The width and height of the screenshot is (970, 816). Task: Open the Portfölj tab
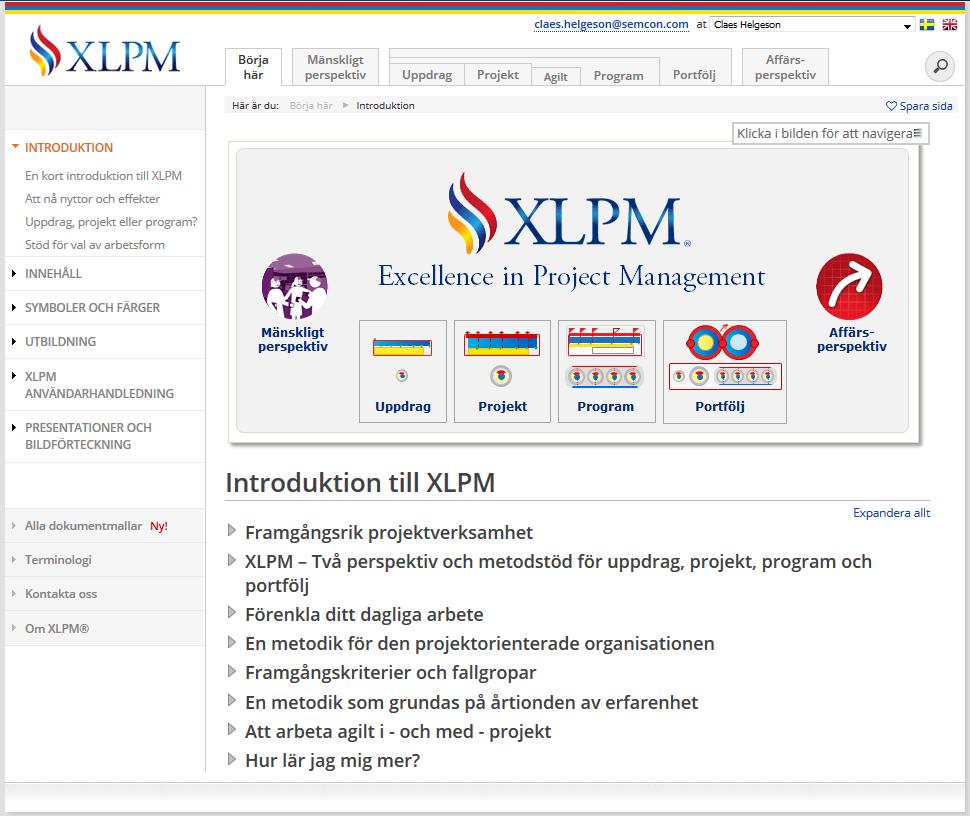click(695, 74)
